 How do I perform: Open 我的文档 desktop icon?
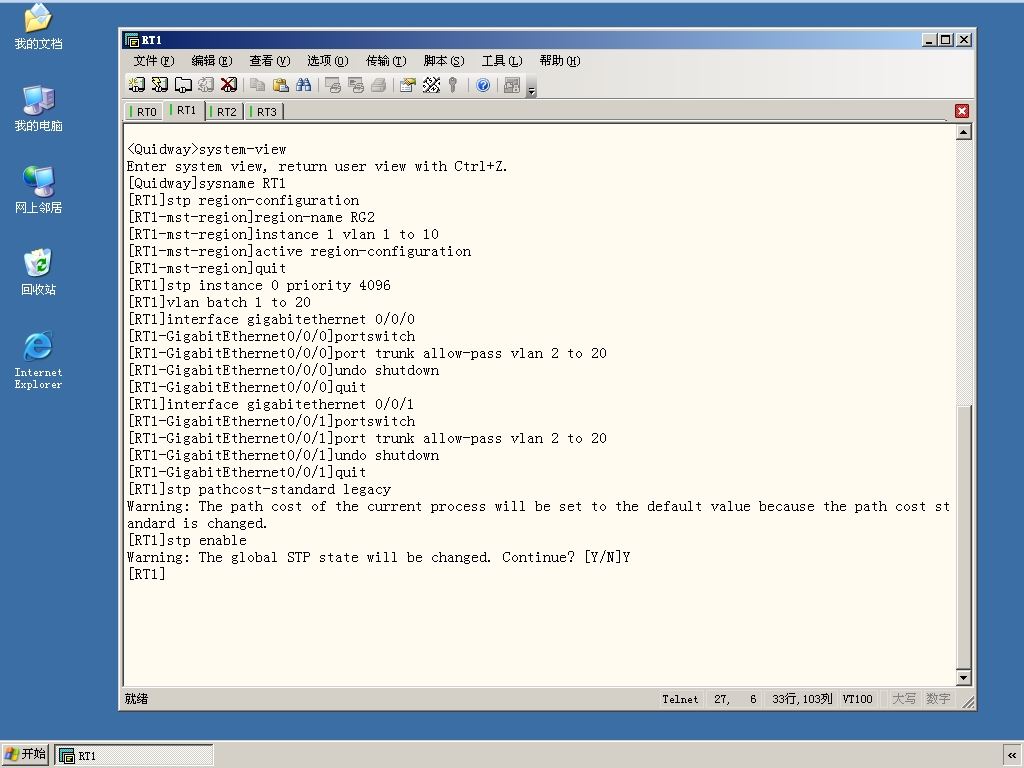38,27
